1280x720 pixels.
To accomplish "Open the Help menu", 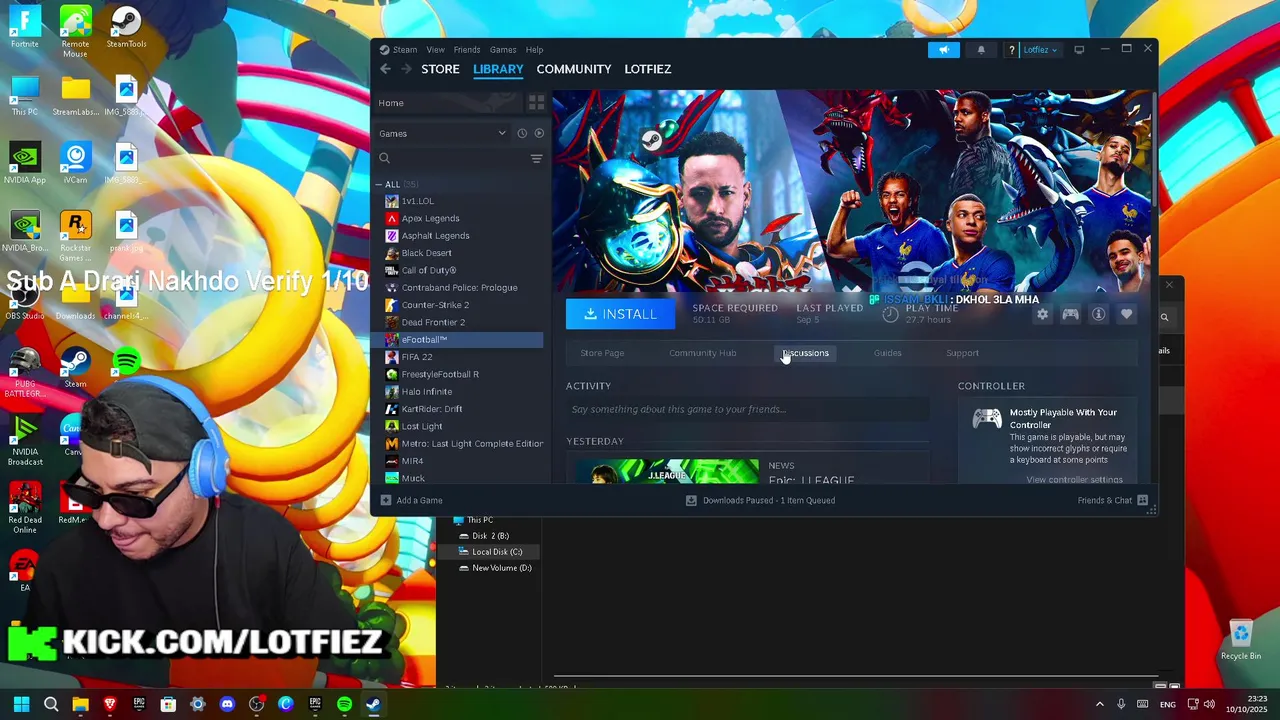I will click(535, 50).
